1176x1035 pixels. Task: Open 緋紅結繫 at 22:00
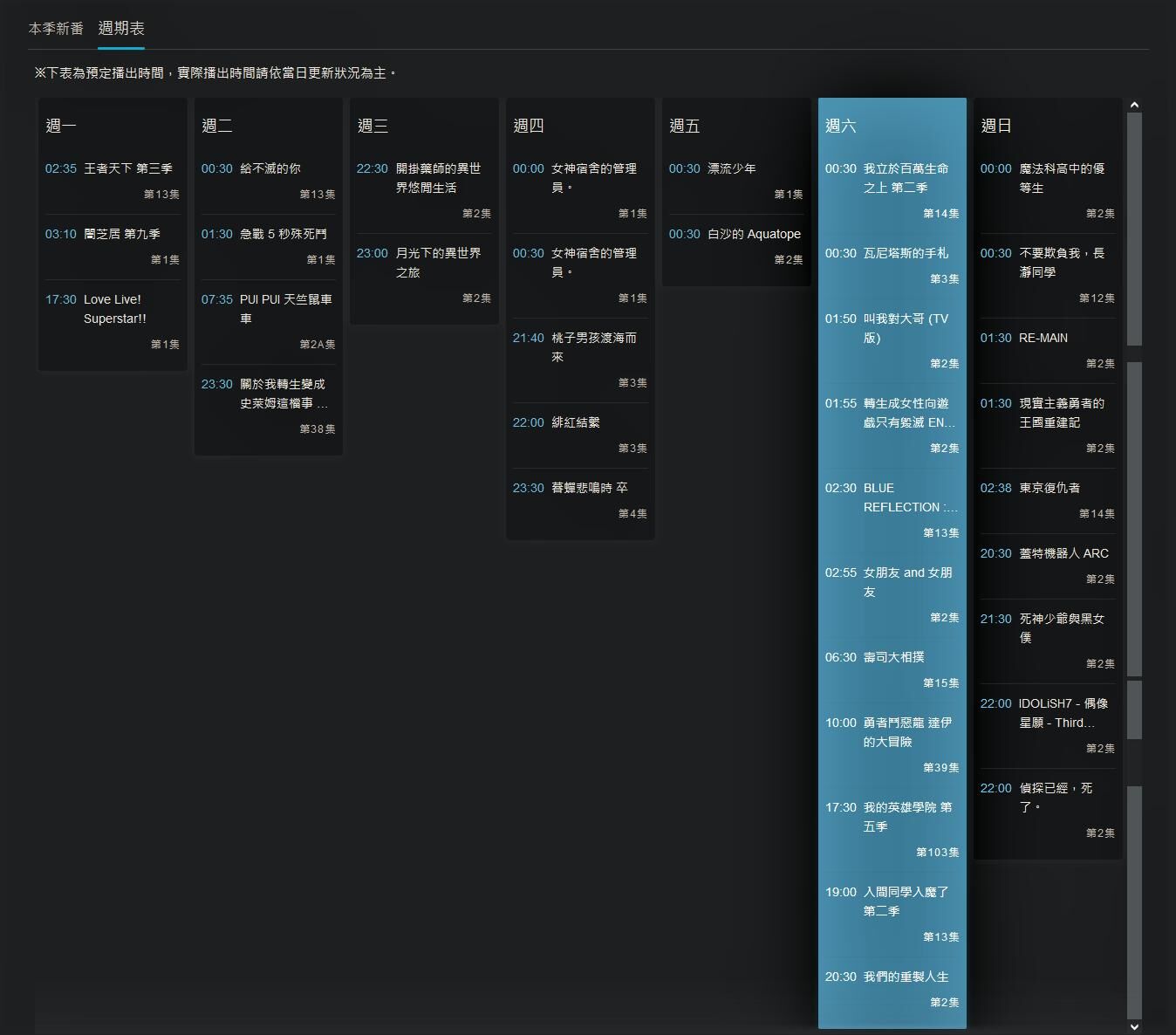[575, 422]
